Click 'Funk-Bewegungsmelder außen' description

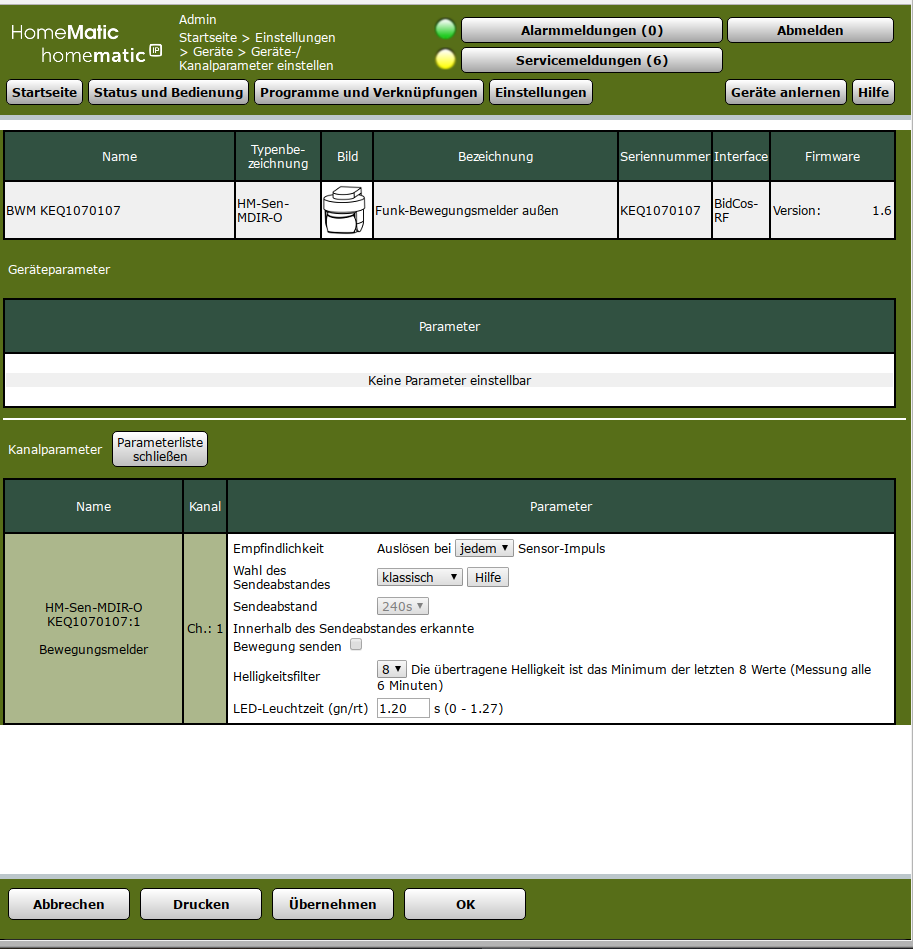click(x=466, y=211)
